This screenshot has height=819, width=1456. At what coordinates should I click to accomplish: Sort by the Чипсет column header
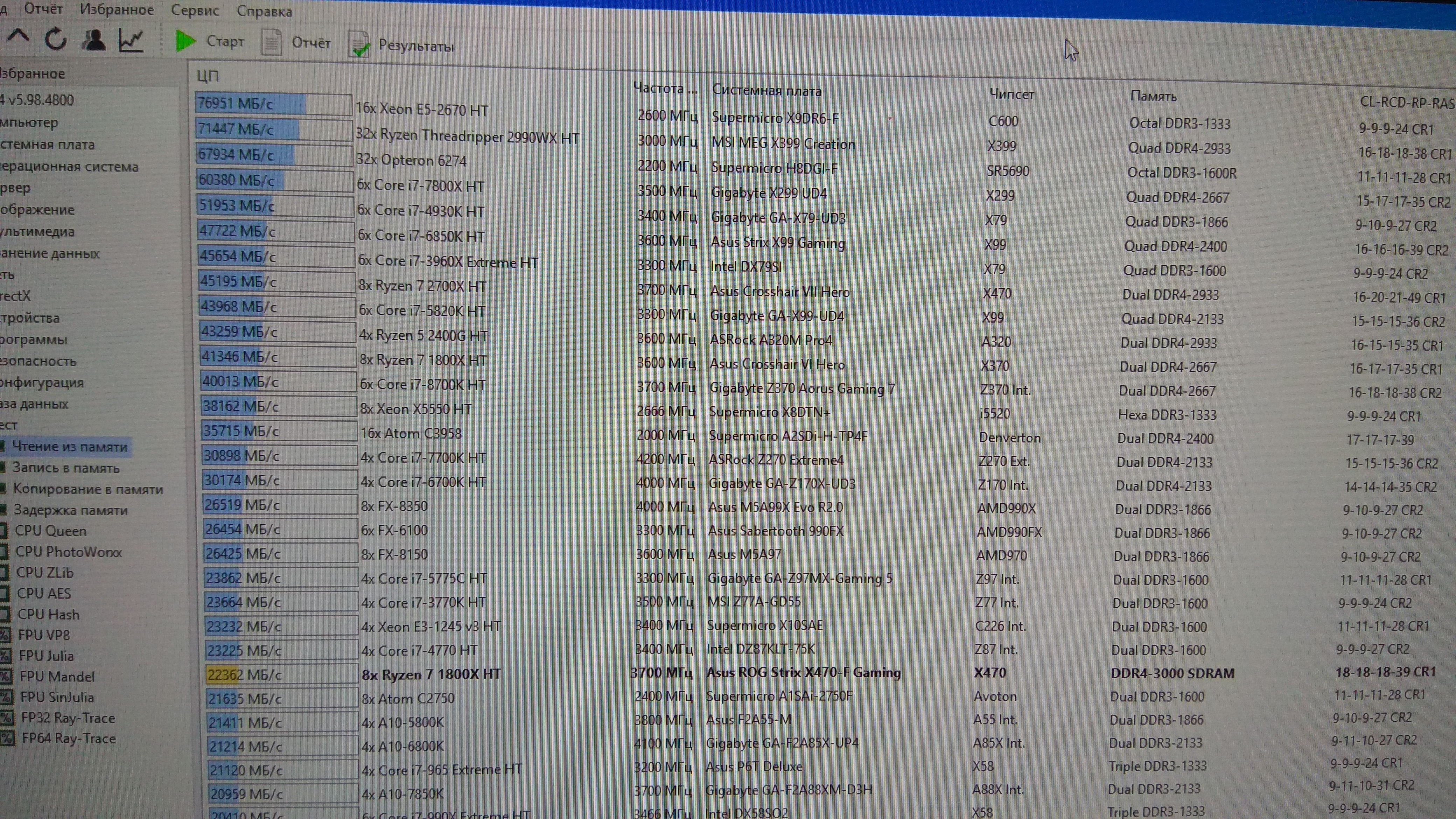tap(1012, 94)
